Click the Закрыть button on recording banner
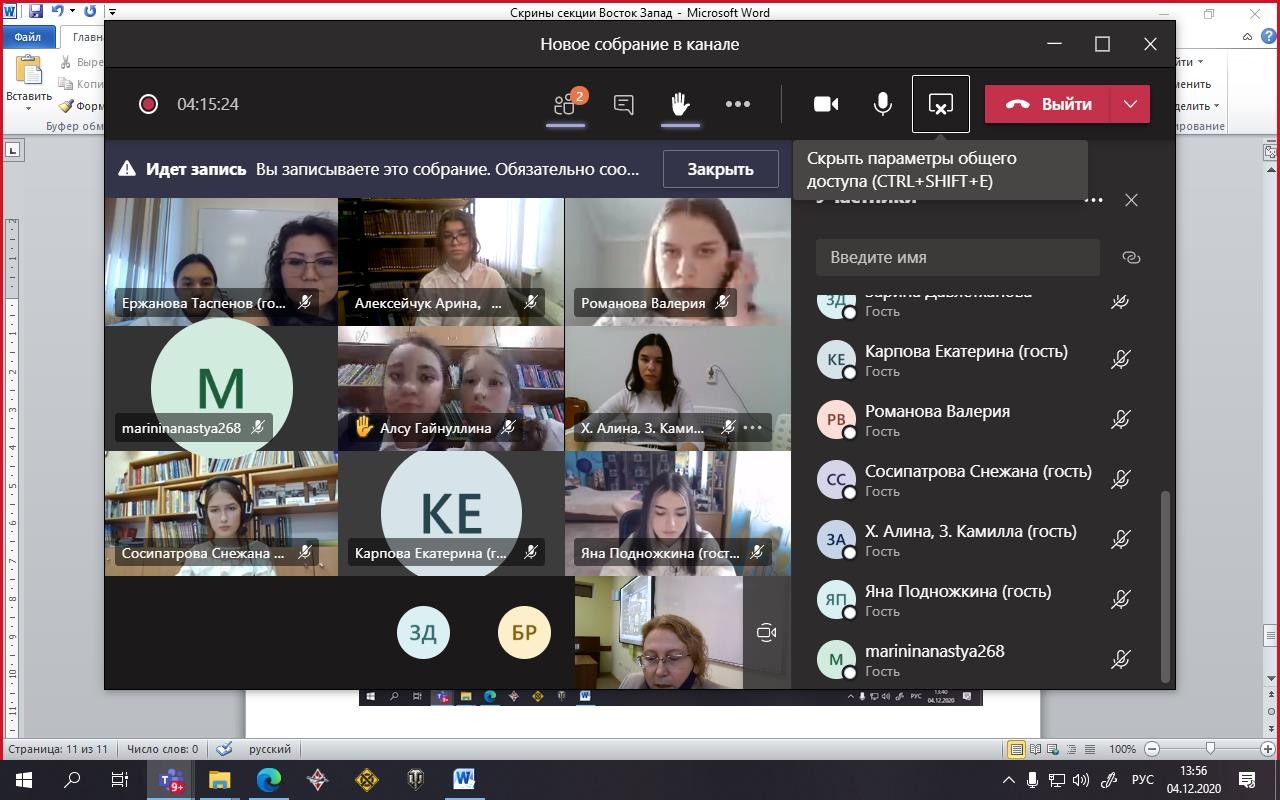The image size is (1280, 800). 720,169
